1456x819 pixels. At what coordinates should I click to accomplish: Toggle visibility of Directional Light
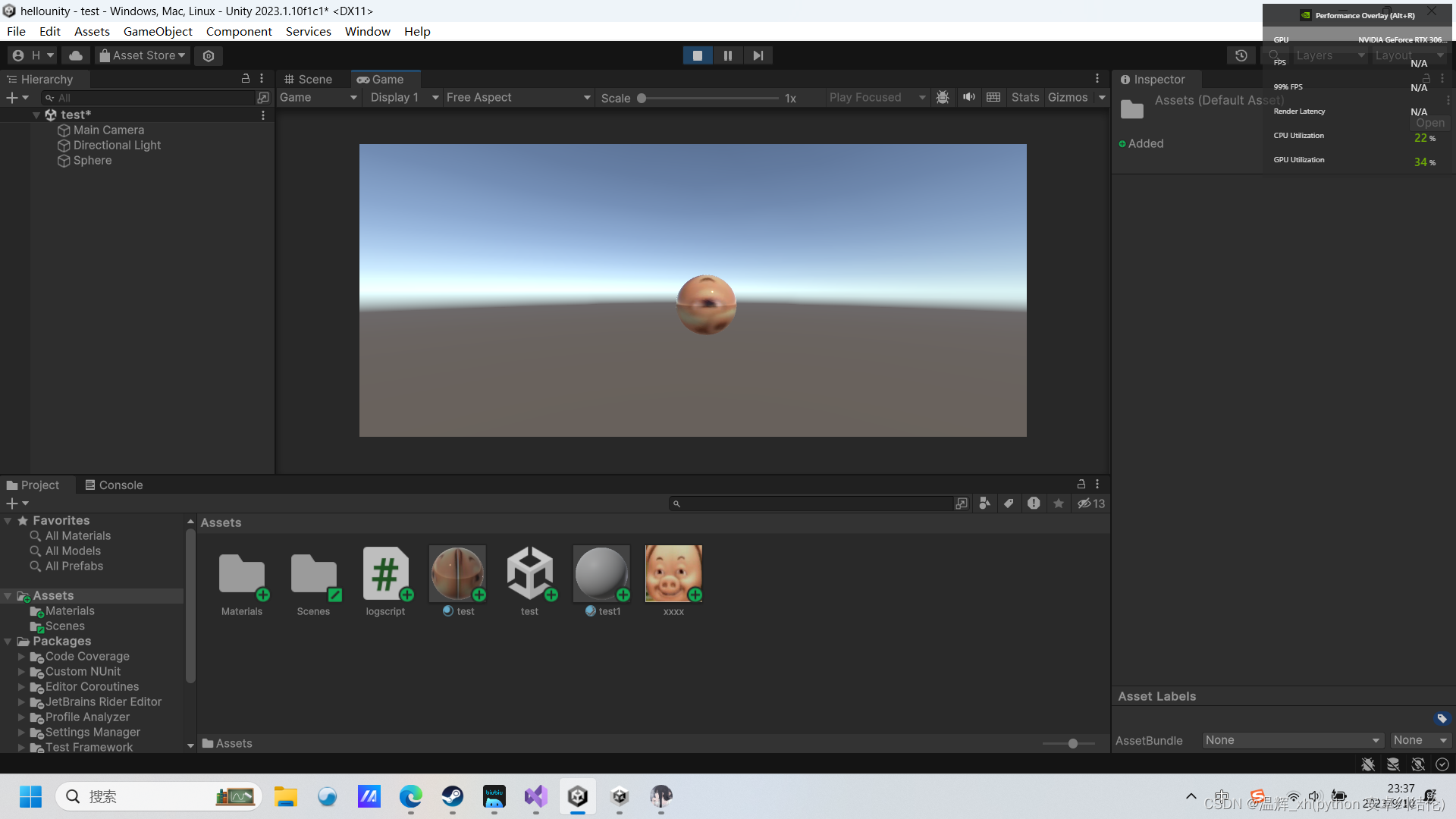[8, 145]
